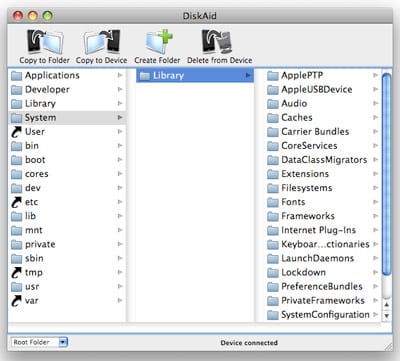This screenshot has width=400, height=361.
Task: Select the Keyboar...ctionaries folder row
Action: pyautogui.click(x=323, y=244)
